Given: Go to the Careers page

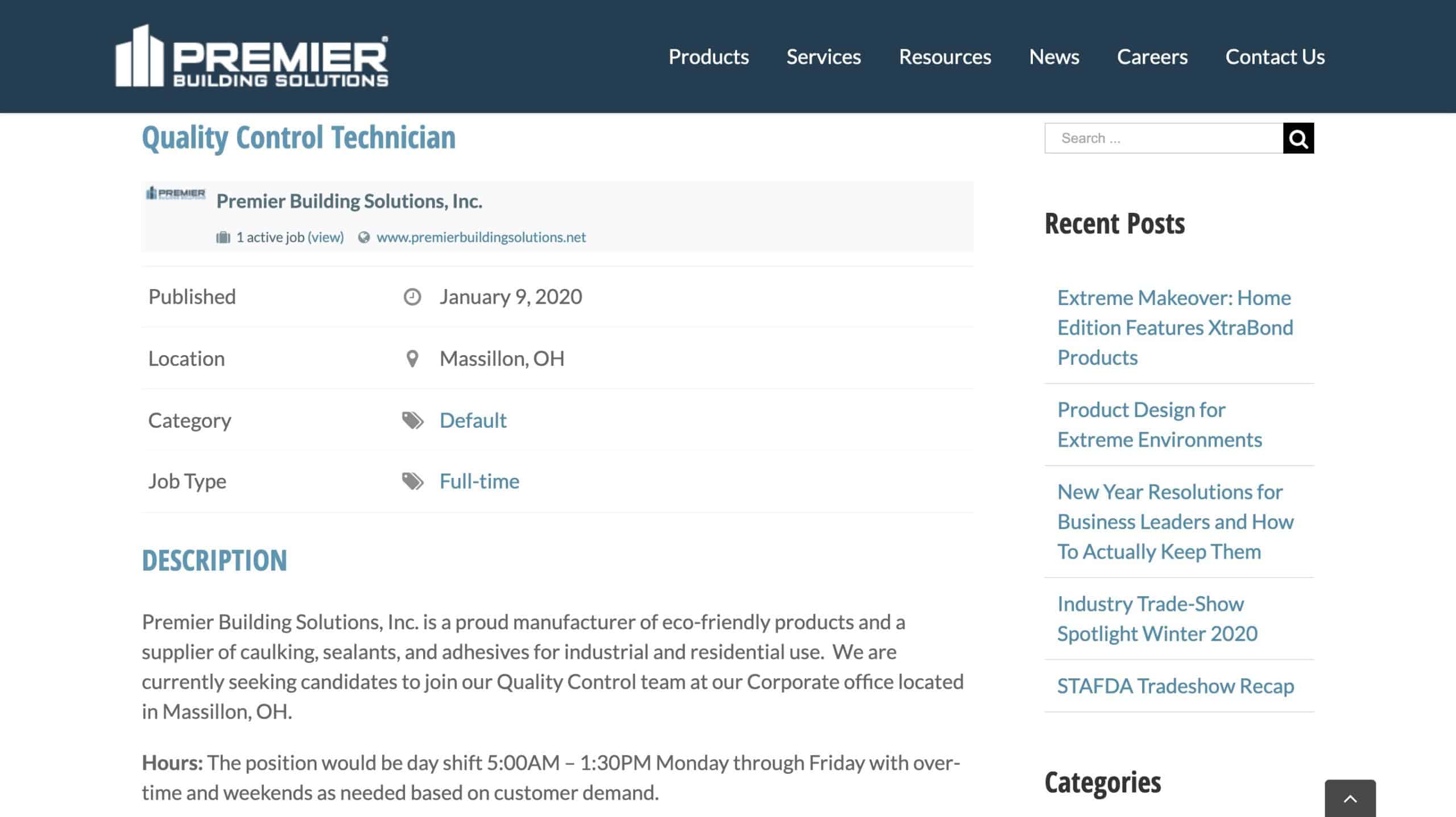Looking at the screenshot, I should point(1152,57).
